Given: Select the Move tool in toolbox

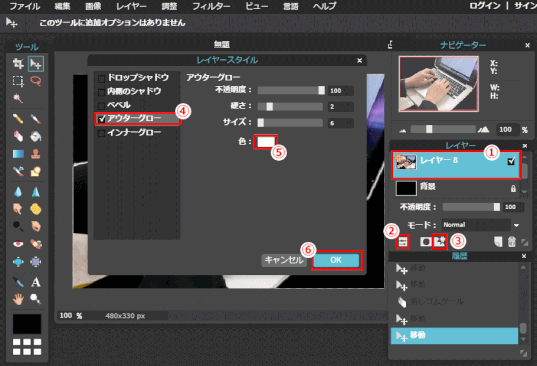Looking at the screenshot, I should coord(36,64).
